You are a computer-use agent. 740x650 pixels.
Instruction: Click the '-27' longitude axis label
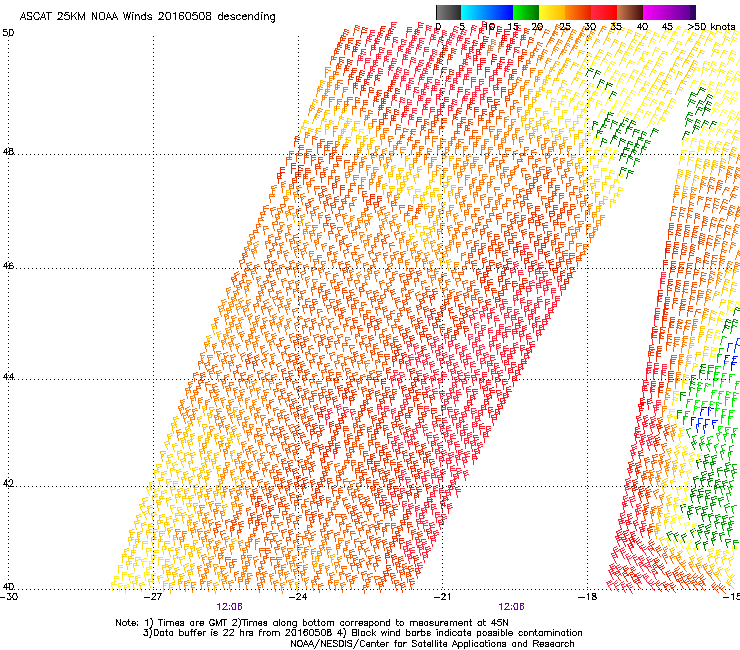point(153,597)
